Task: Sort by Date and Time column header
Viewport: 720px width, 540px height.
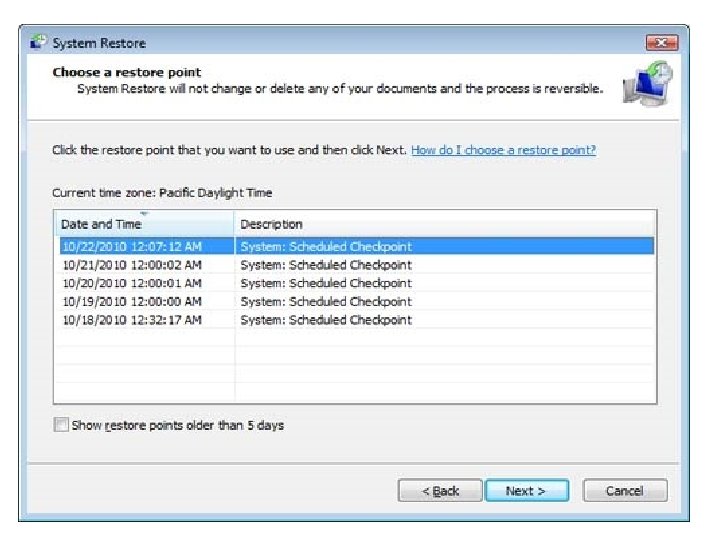Action: click(144, 224)
